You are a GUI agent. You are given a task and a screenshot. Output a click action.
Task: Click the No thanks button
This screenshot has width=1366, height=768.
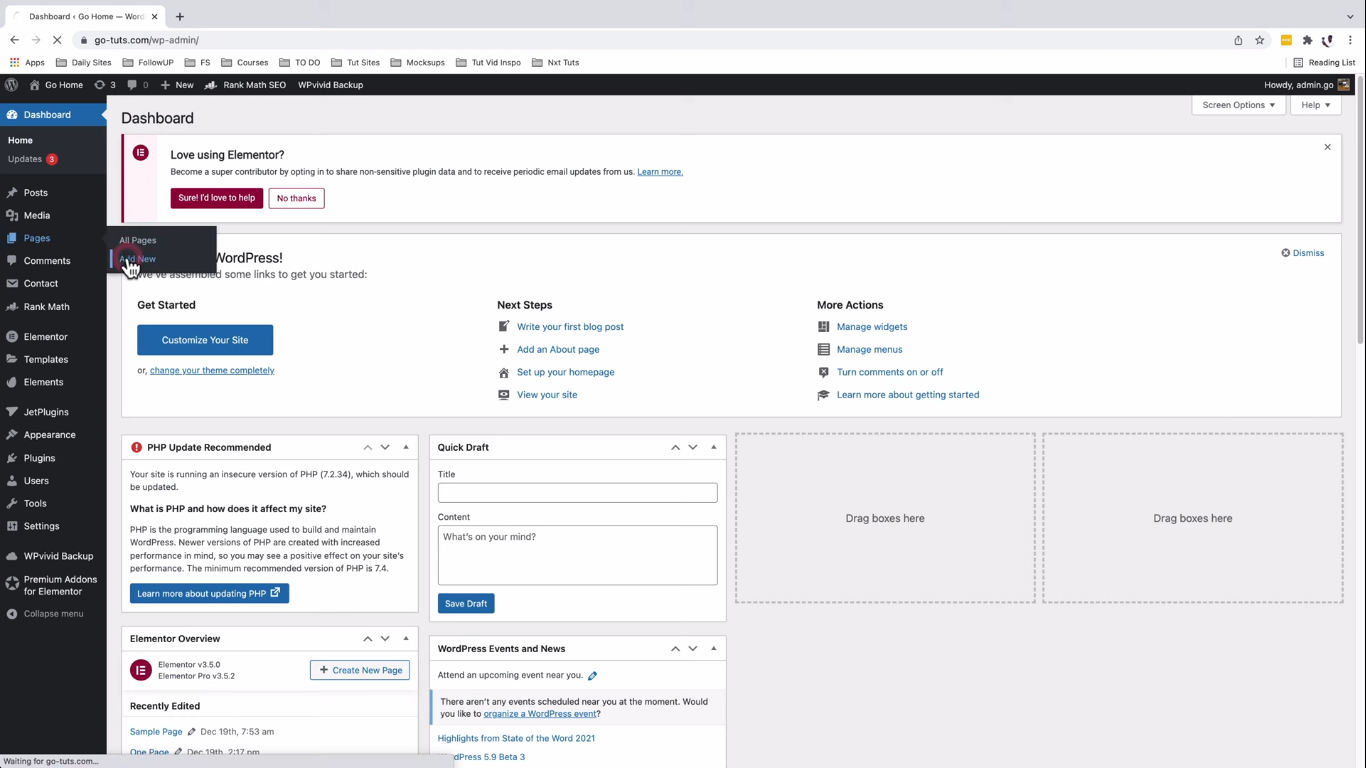coord(296,198)
